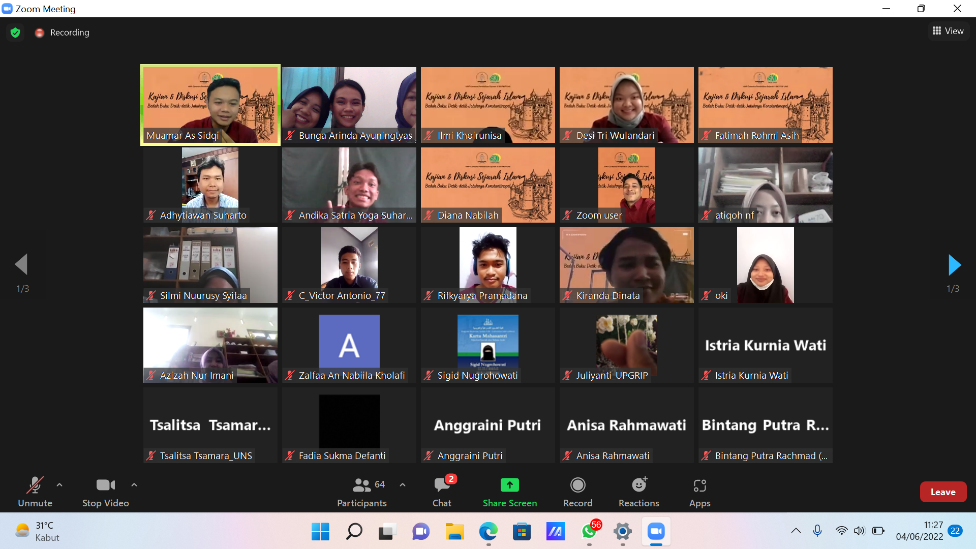Go to previous gallery page with left arrow
The image size is (976, 549).
tap(21, 264)
